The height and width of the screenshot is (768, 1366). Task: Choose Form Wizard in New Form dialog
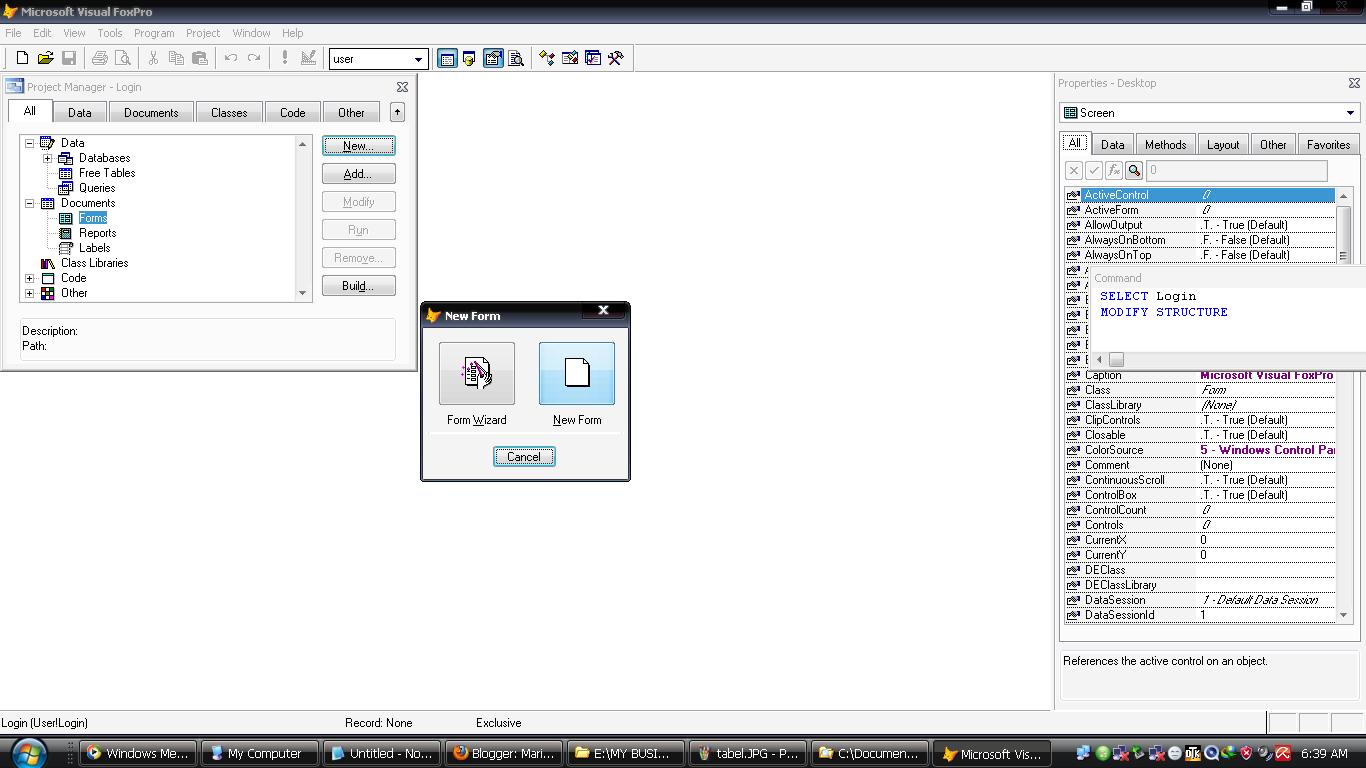point(477,373)
